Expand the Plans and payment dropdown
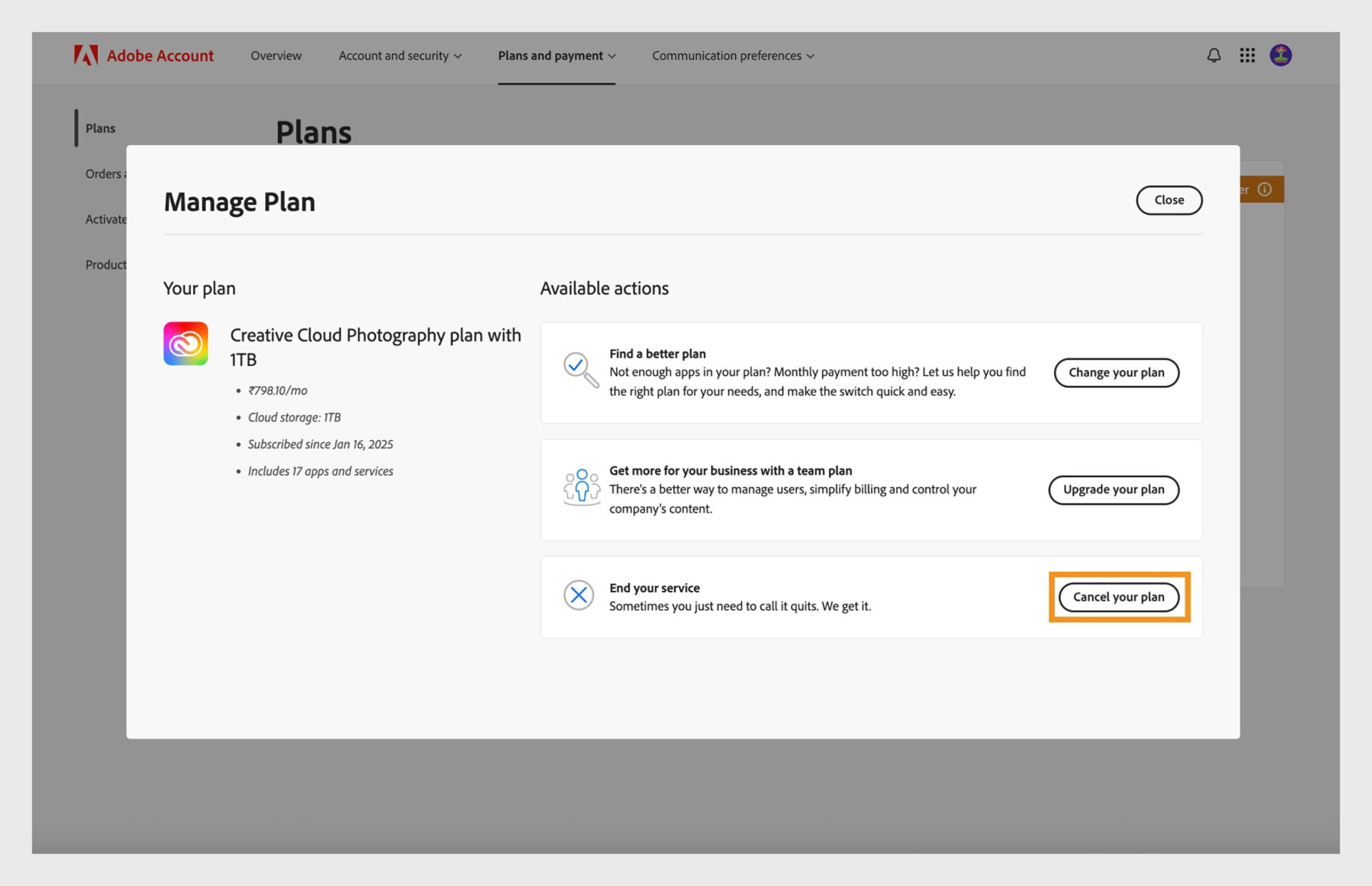 pyautogui.click(x=557, y=56)
